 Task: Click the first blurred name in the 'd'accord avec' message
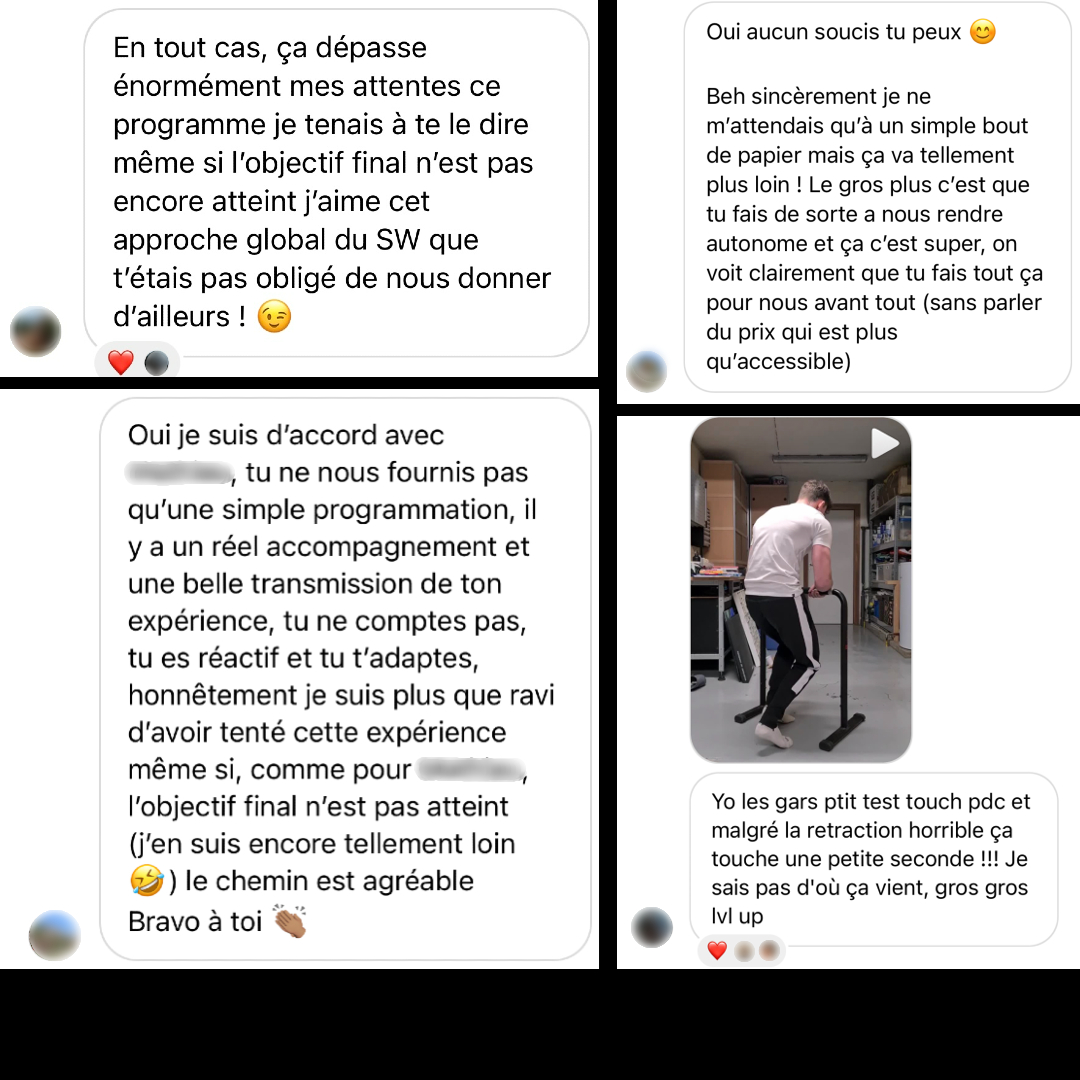(x=178, y=472)
